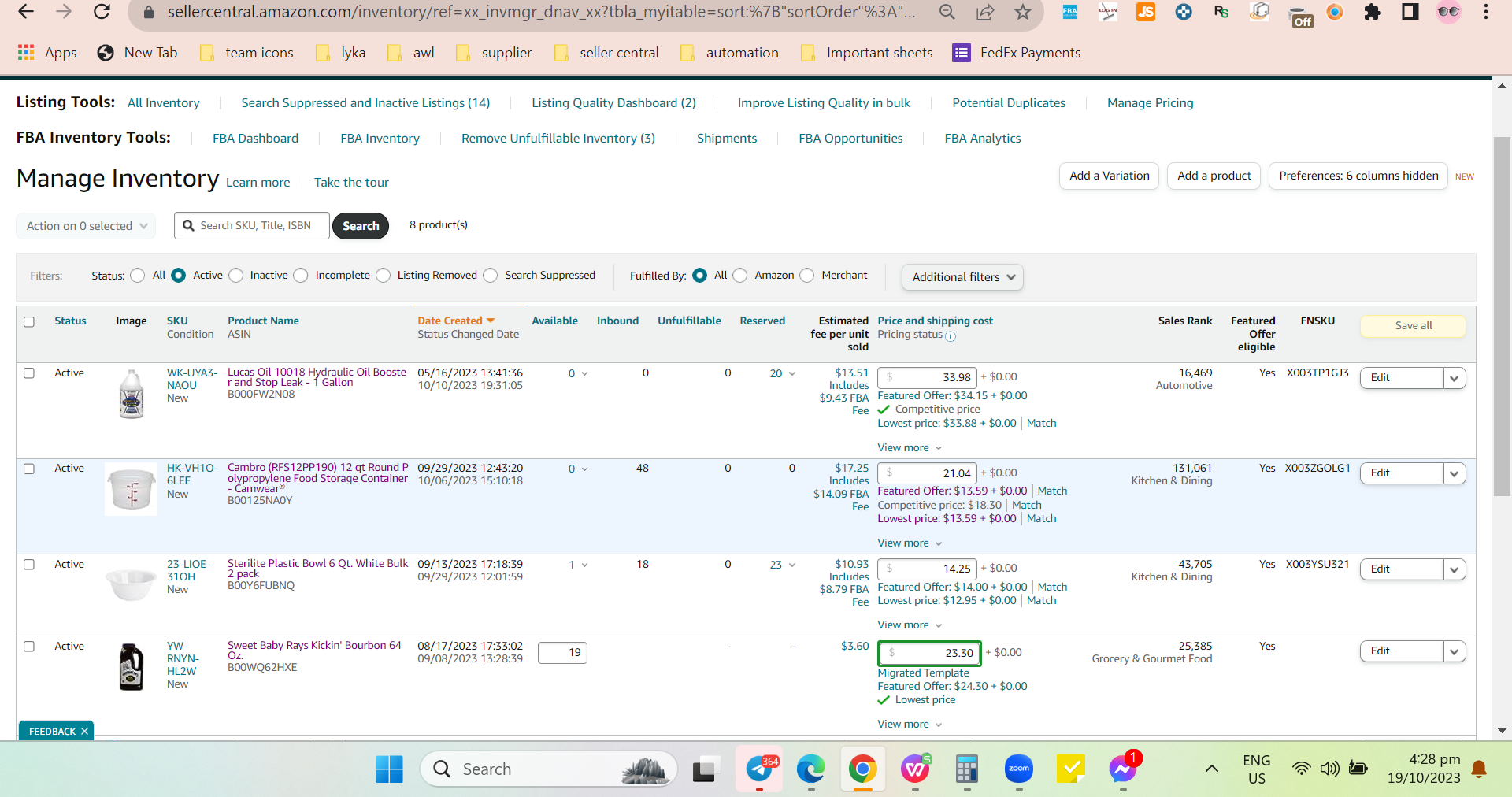This screenshot has height=797, width=1512.
Task: Show hidden system tray icons
Action: point(1212,769)
